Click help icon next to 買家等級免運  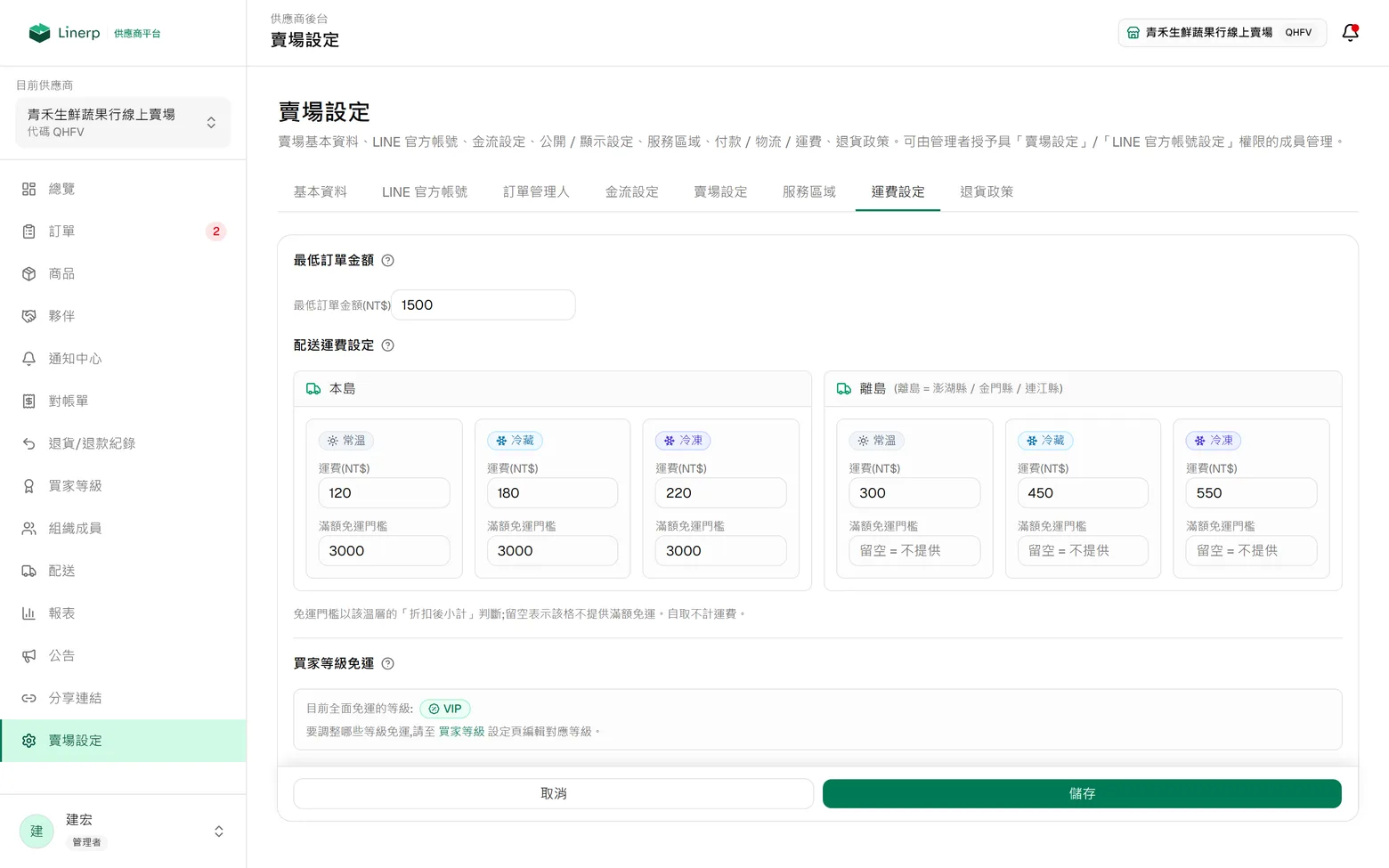[387, 663]
